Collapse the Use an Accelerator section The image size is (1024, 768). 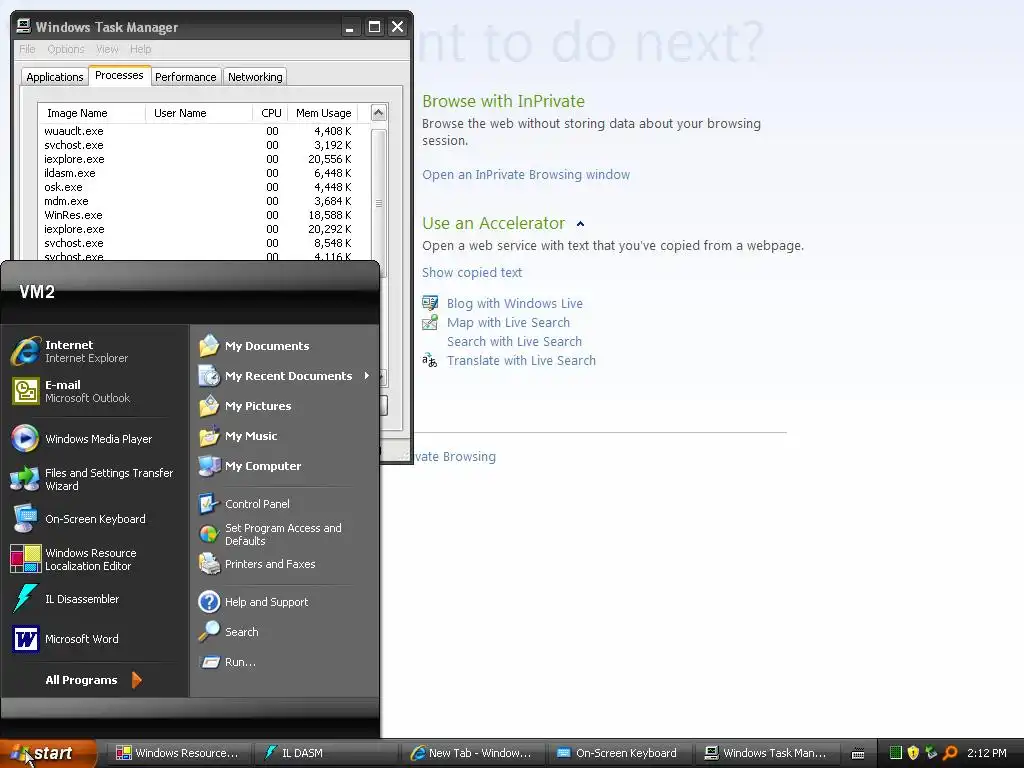click(x=581, y=224)
